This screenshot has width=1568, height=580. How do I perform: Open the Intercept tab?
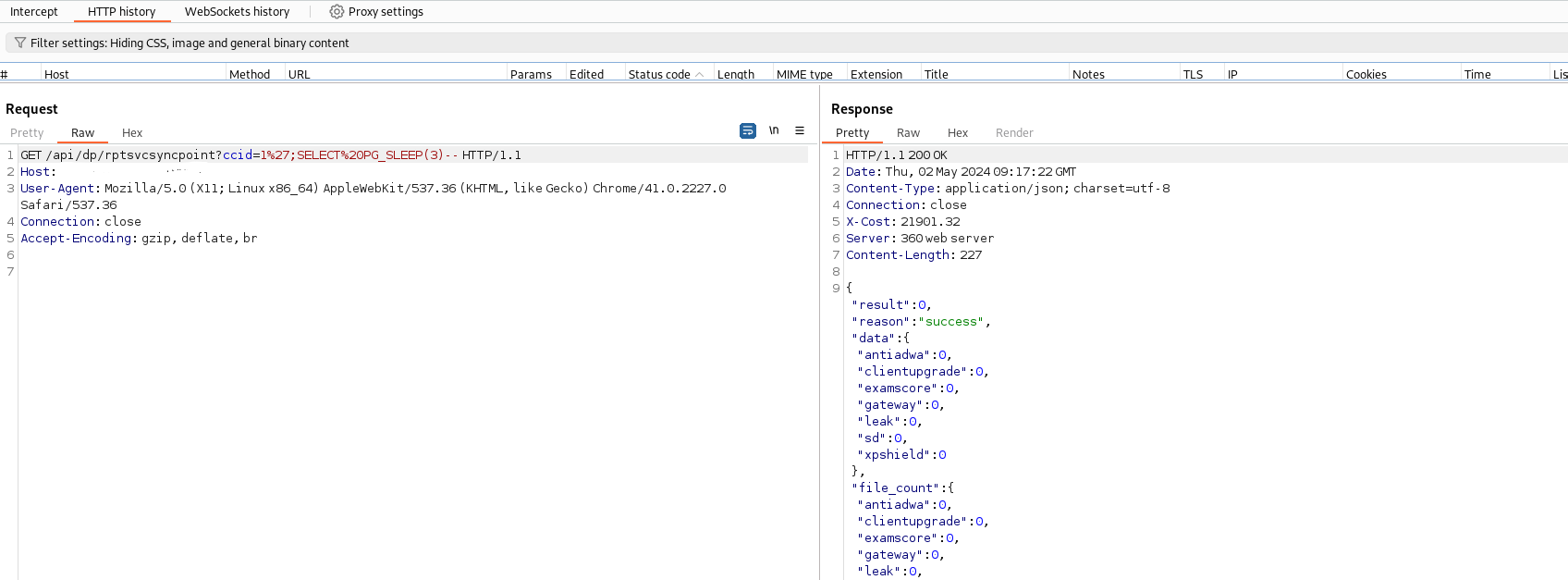33,12
